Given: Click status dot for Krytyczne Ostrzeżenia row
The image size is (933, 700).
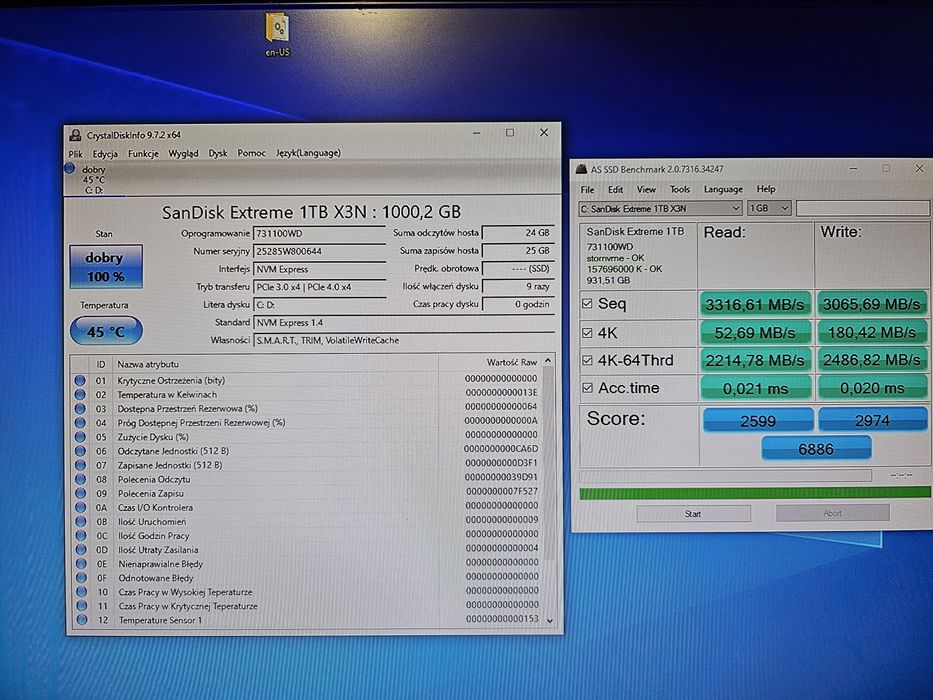Looking at the screenshot, I should (80, 380).
